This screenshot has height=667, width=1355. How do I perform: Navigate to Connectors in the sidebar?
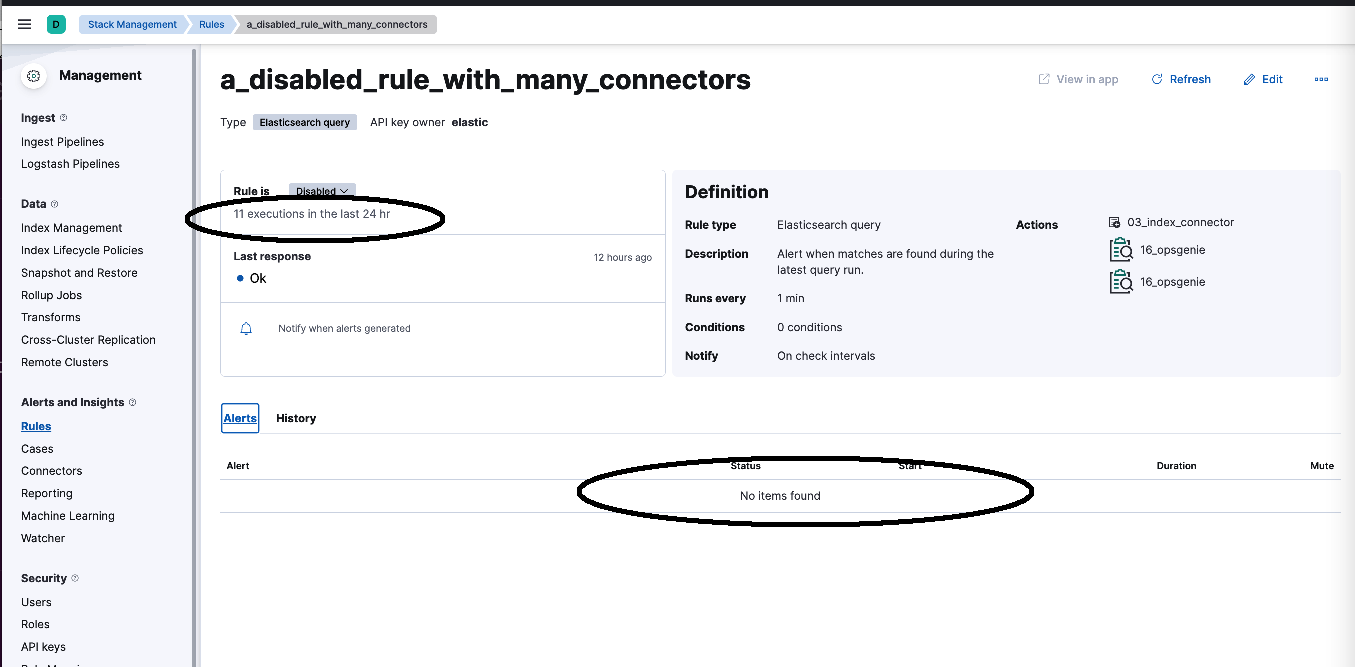(51, 470)
